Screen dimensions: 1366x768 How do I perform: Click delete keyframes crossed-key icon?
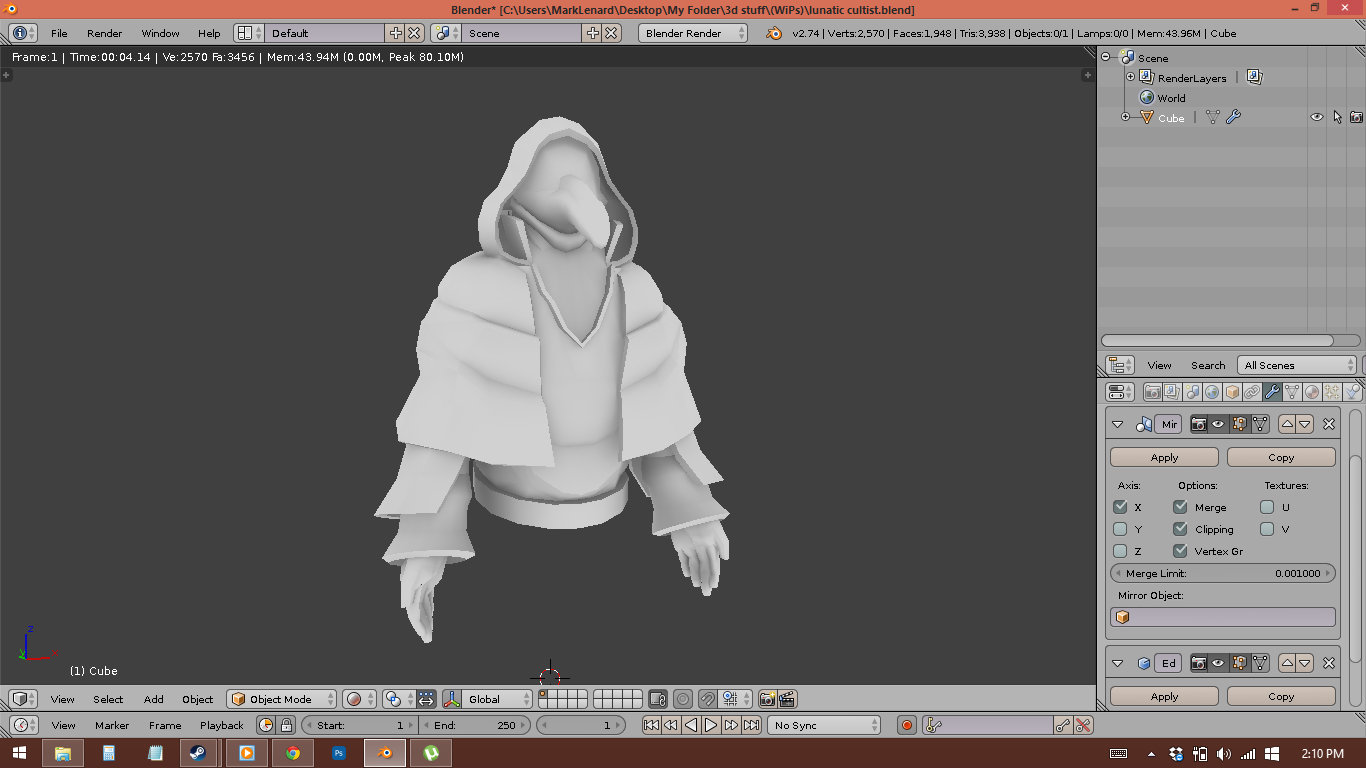pos(1083,725)
